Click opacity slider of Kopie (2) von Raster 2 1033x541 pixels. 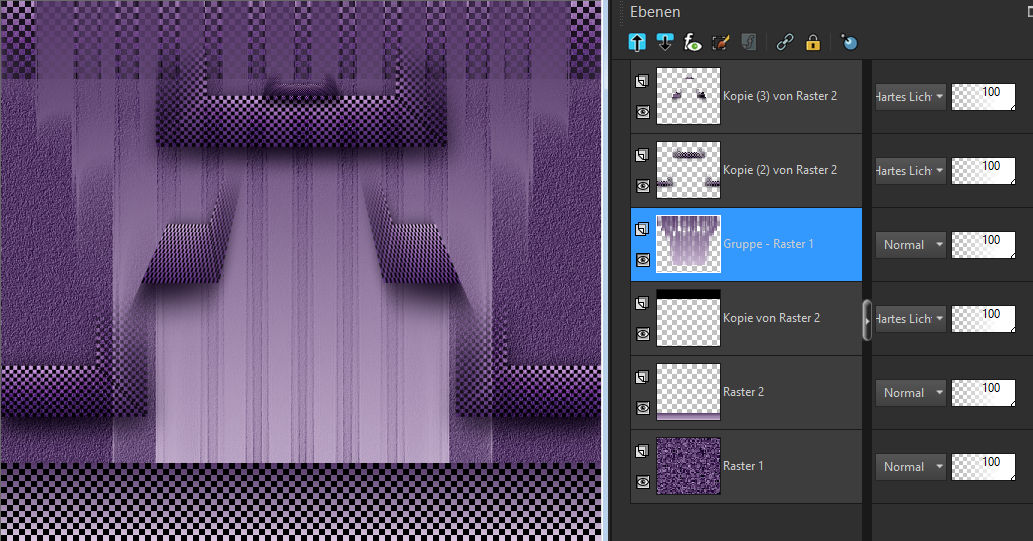pyautogui.click(x=983, y=171)
